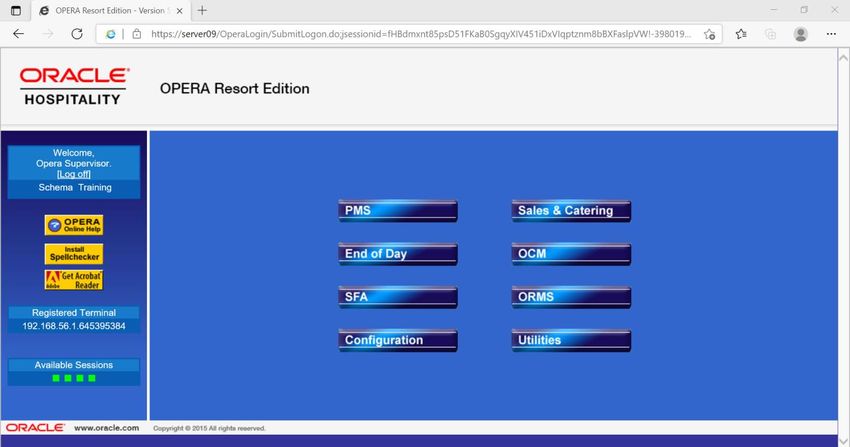
Task: Click the scrollbar down arrow
Action: click(843, 442)
